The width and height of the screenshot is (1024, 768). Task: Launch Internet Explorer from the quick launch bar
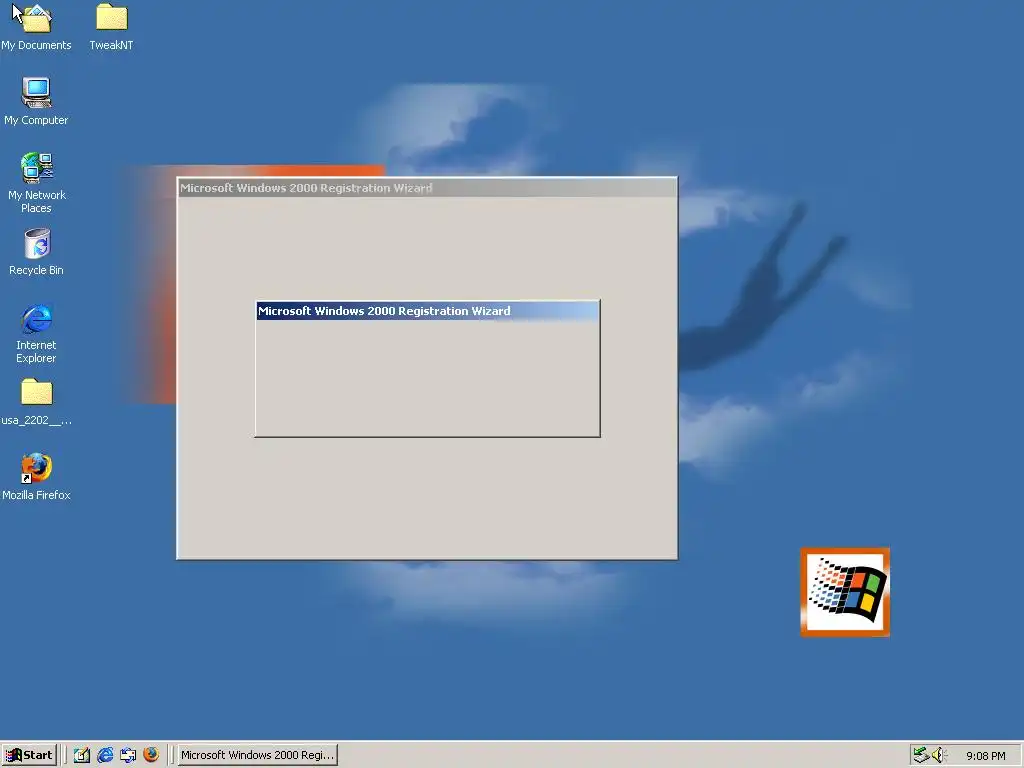105,755
